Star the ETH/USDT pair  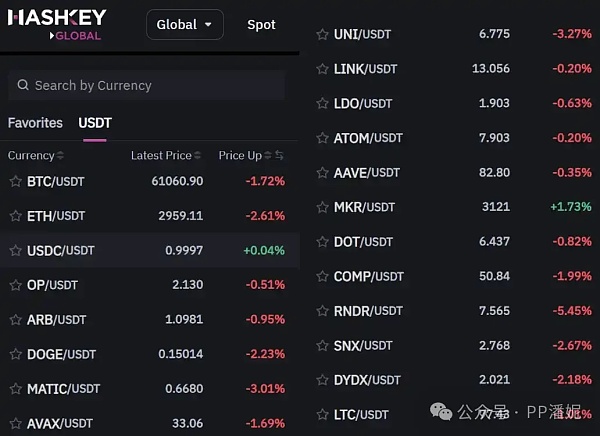(16, 216)
